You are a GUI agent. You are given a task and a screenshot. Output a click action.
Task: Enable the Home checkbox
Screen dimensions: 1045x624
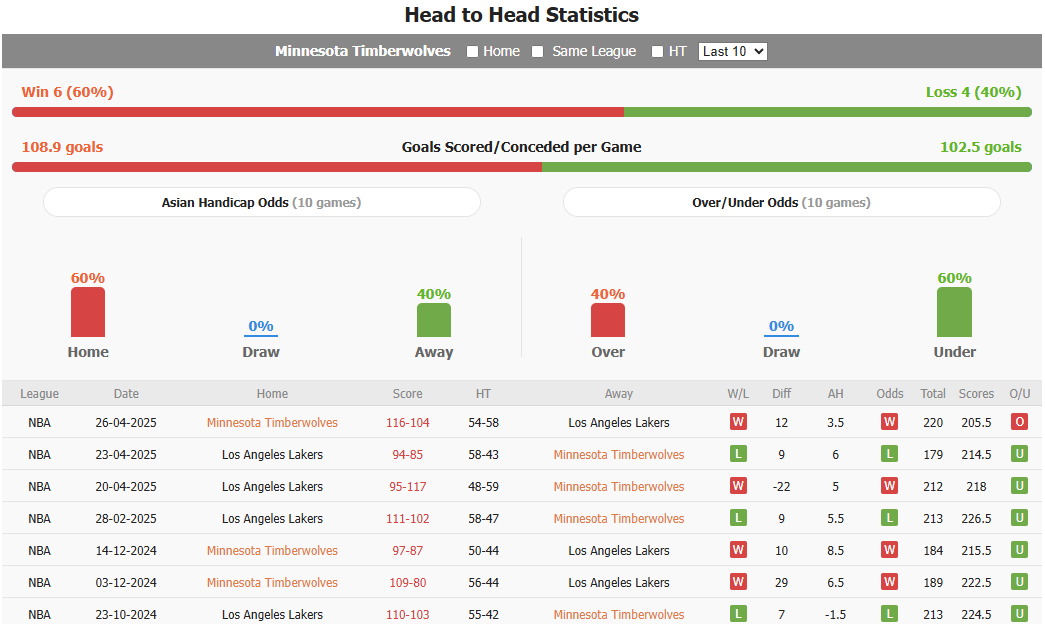coord(471,51)
